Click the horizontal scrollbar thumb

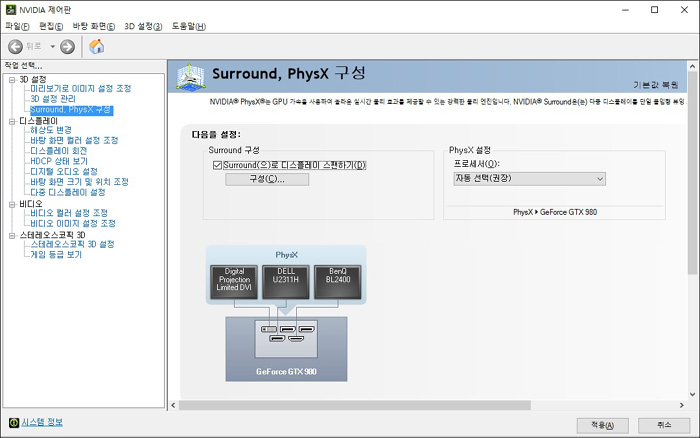tap(355, 405)
